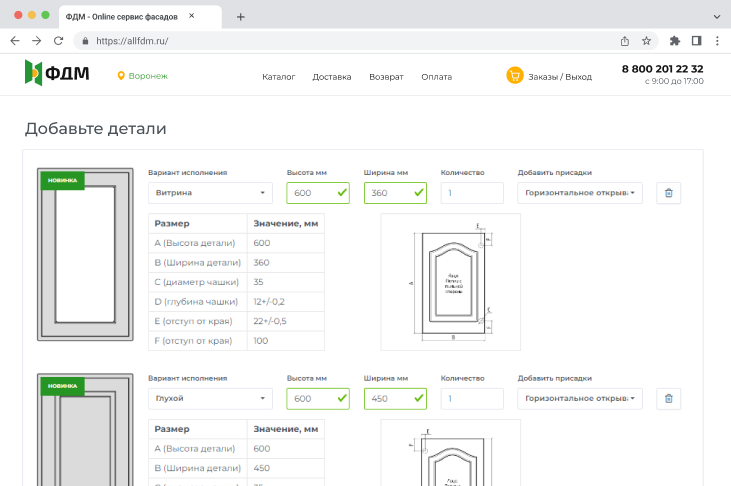Click the Воронеж location pin icon
Viewport: 731px width, 486px height.
tap(121, 76)
